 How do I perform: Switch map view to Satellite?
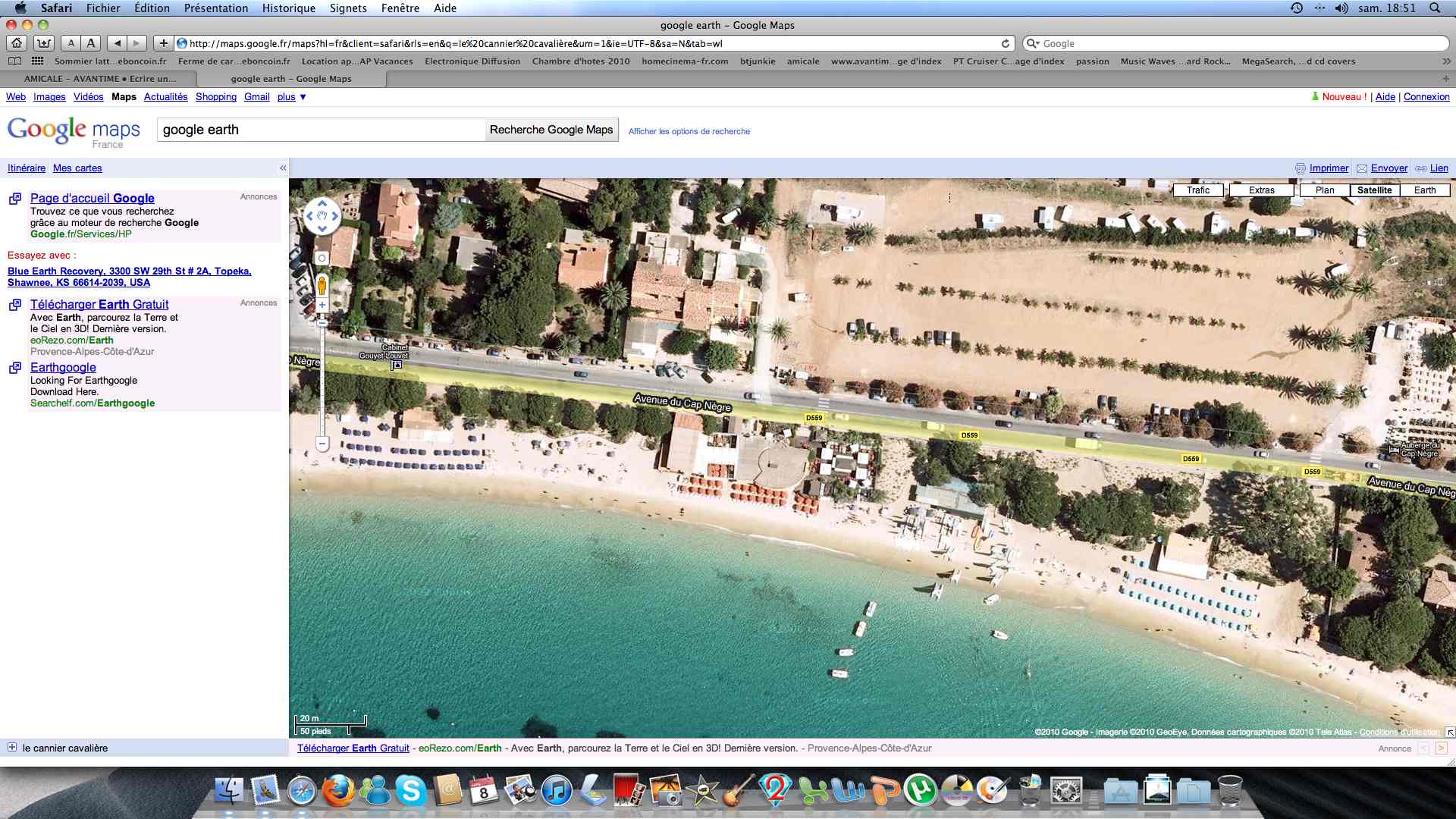coord(1374,190)
